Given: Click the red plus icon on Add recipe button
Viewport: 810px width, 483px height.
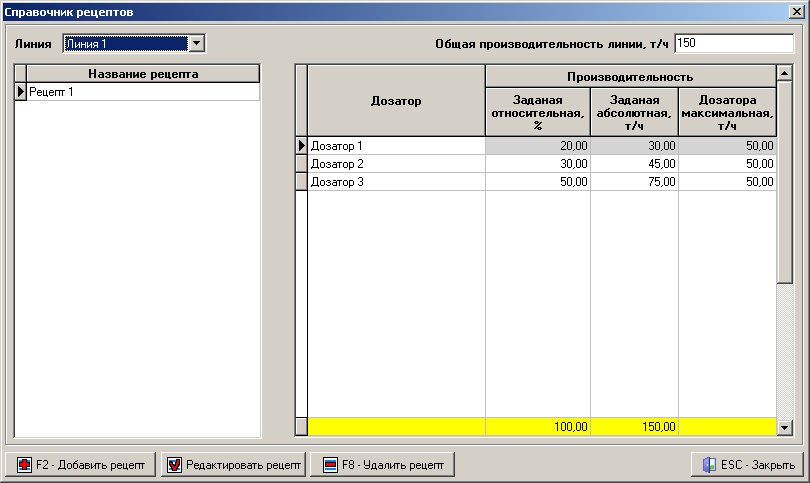Looking at the screenshot, I should (23, 465).
